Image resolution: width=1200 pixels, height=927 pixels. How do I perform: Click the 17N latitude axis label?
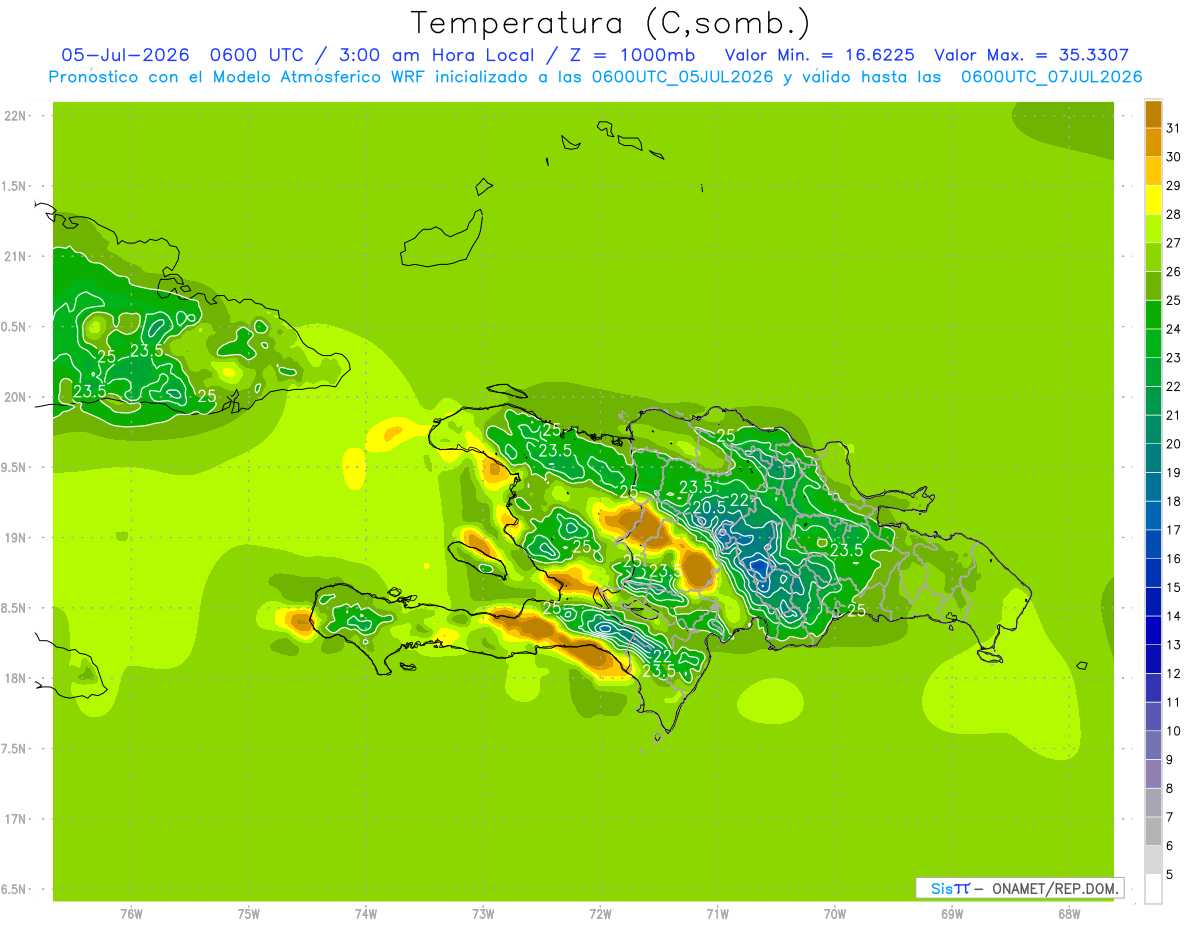point(15,819)
